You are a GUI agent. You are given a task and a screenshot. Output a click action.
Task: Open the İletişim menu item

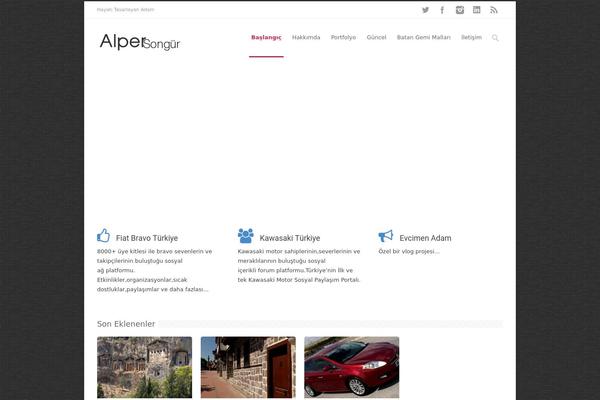[x=471, y=37]
